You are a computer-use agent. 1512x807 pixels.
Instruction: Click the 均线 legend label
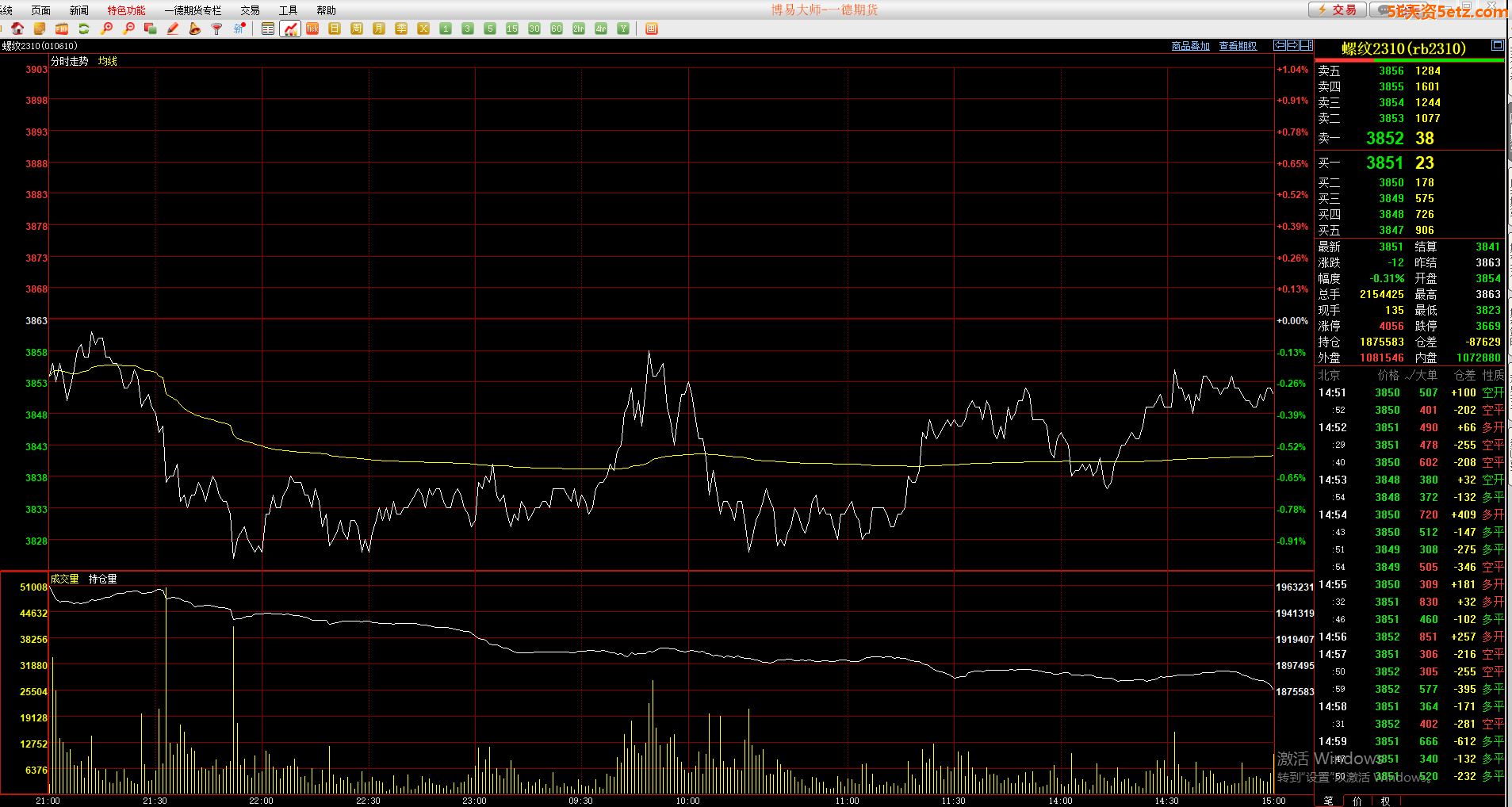click(x=108, y=61)
